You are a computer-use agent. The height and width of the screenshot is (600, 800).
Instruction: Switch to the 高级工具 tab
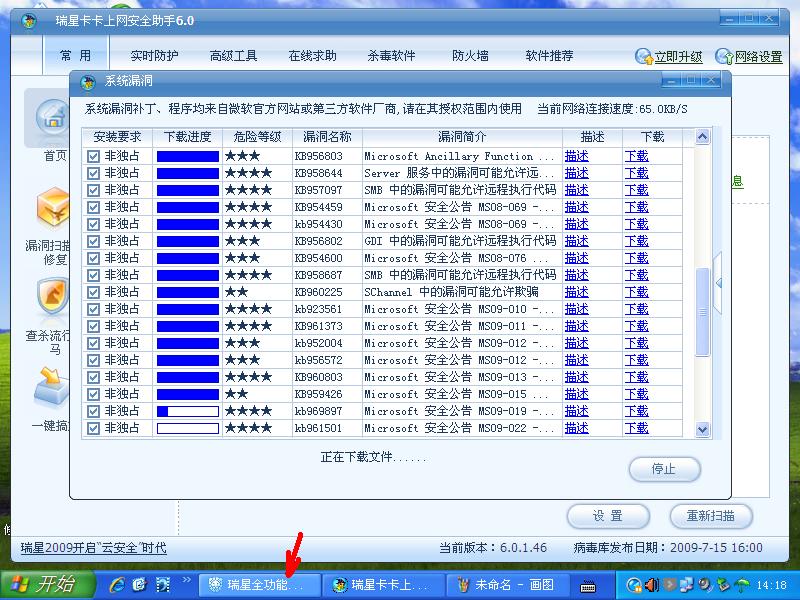click(x=233, y=56)
